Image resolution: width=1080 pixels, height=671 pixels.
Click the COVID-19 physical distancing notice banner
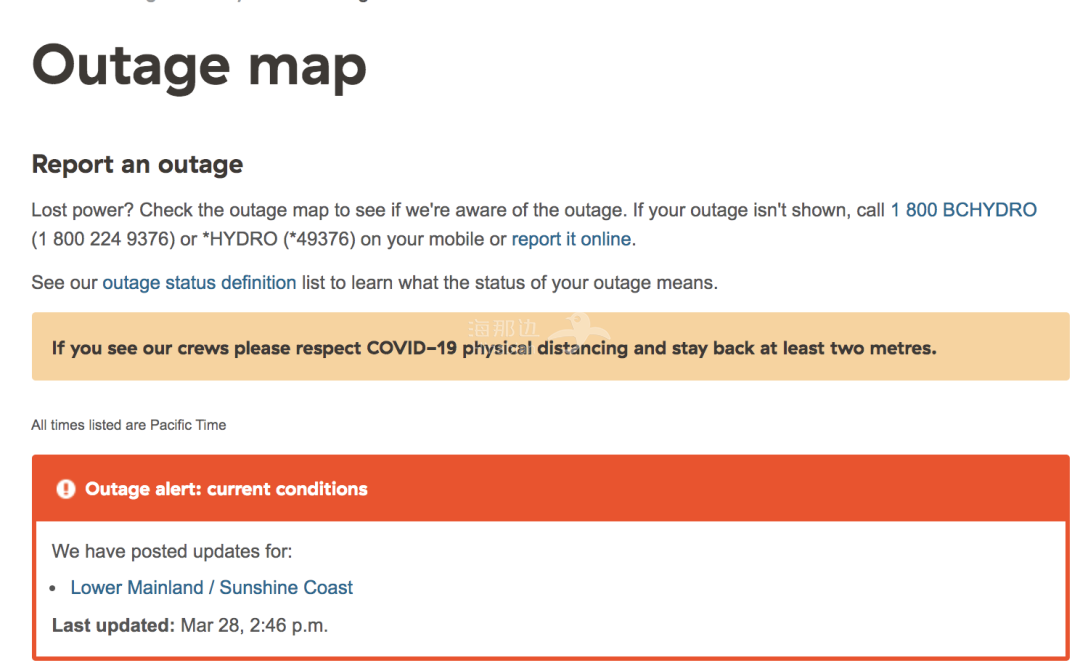(550, 347)
